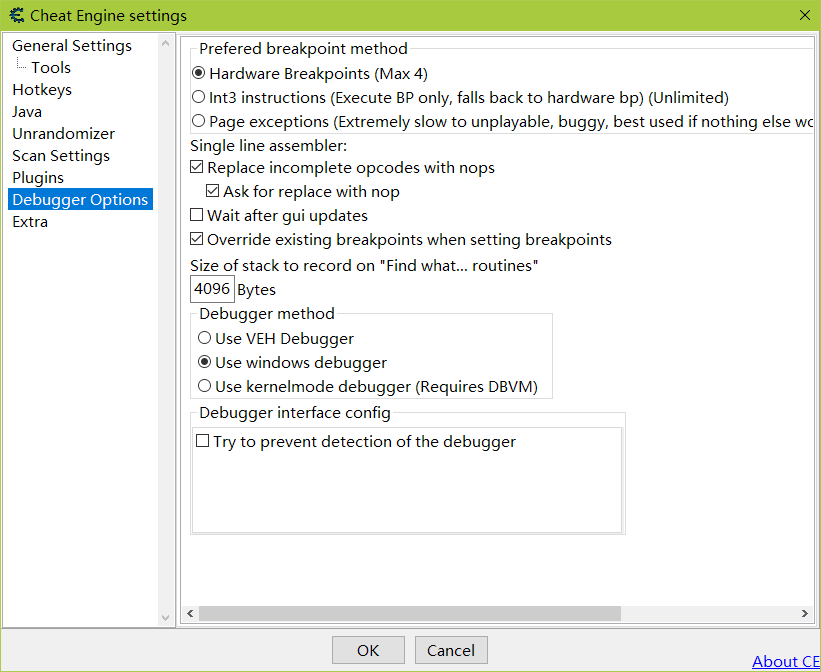
Task: Click the horizontal scrollbar right arrow
Action: point(805,613)
